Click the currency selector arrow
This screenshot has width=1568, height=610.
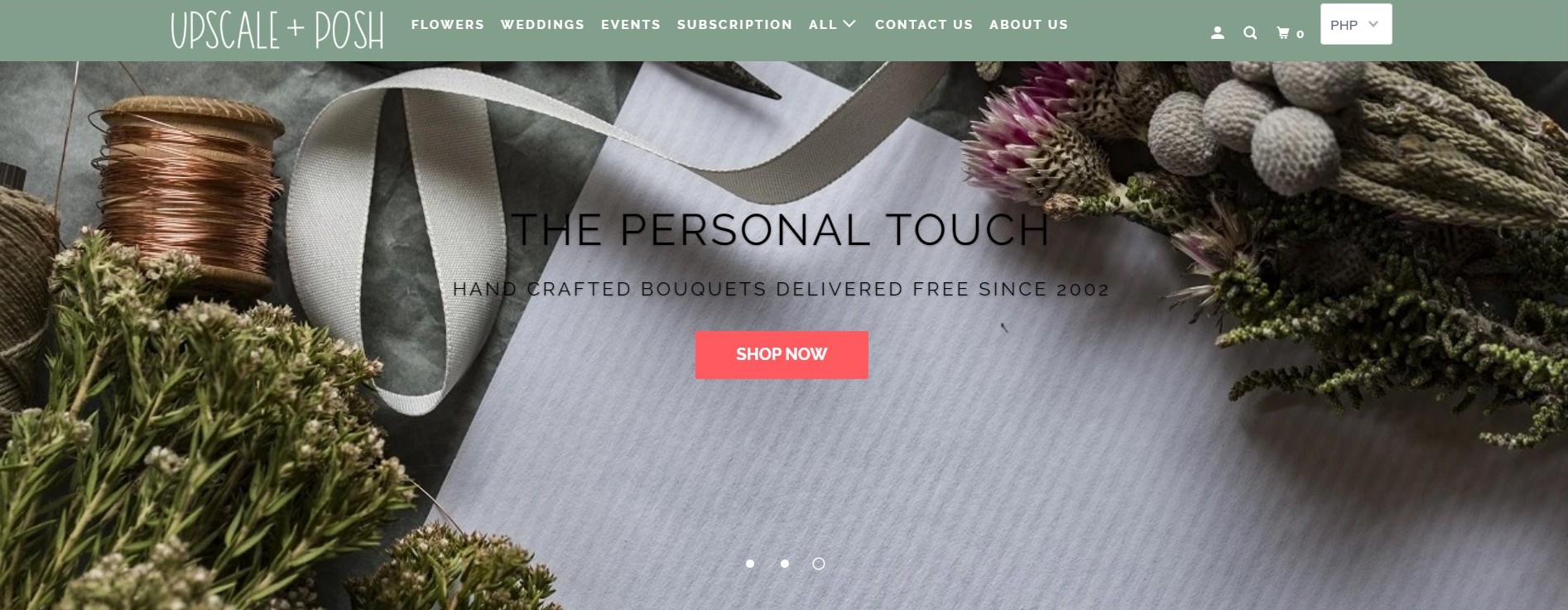pyautogui.click(x=1373, y=24)
